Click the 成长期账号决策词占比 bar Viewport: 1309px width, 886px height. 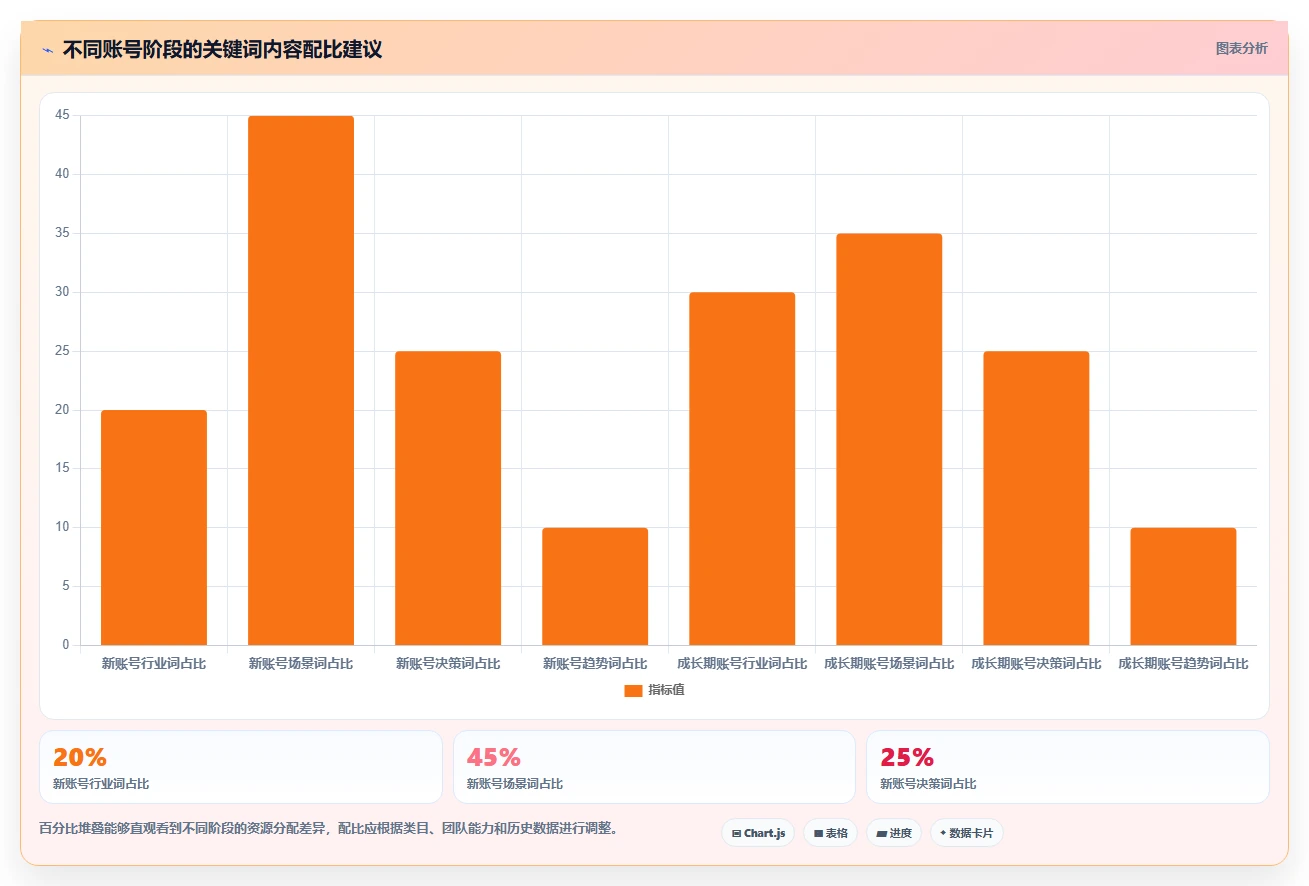point(1036,498)
